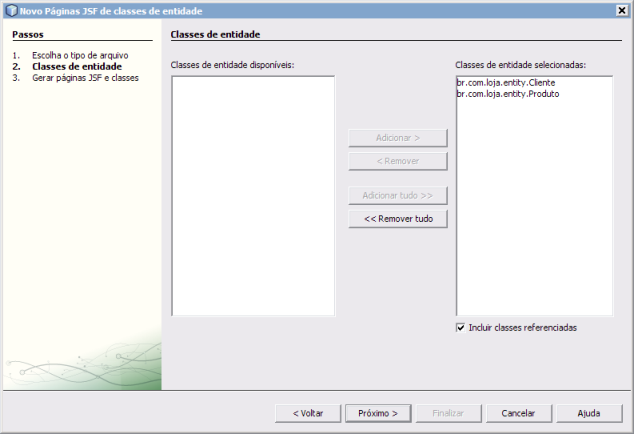Advance with the Próximo > button
The width and height of the screenshot is (634, 434).
(378, 412)
